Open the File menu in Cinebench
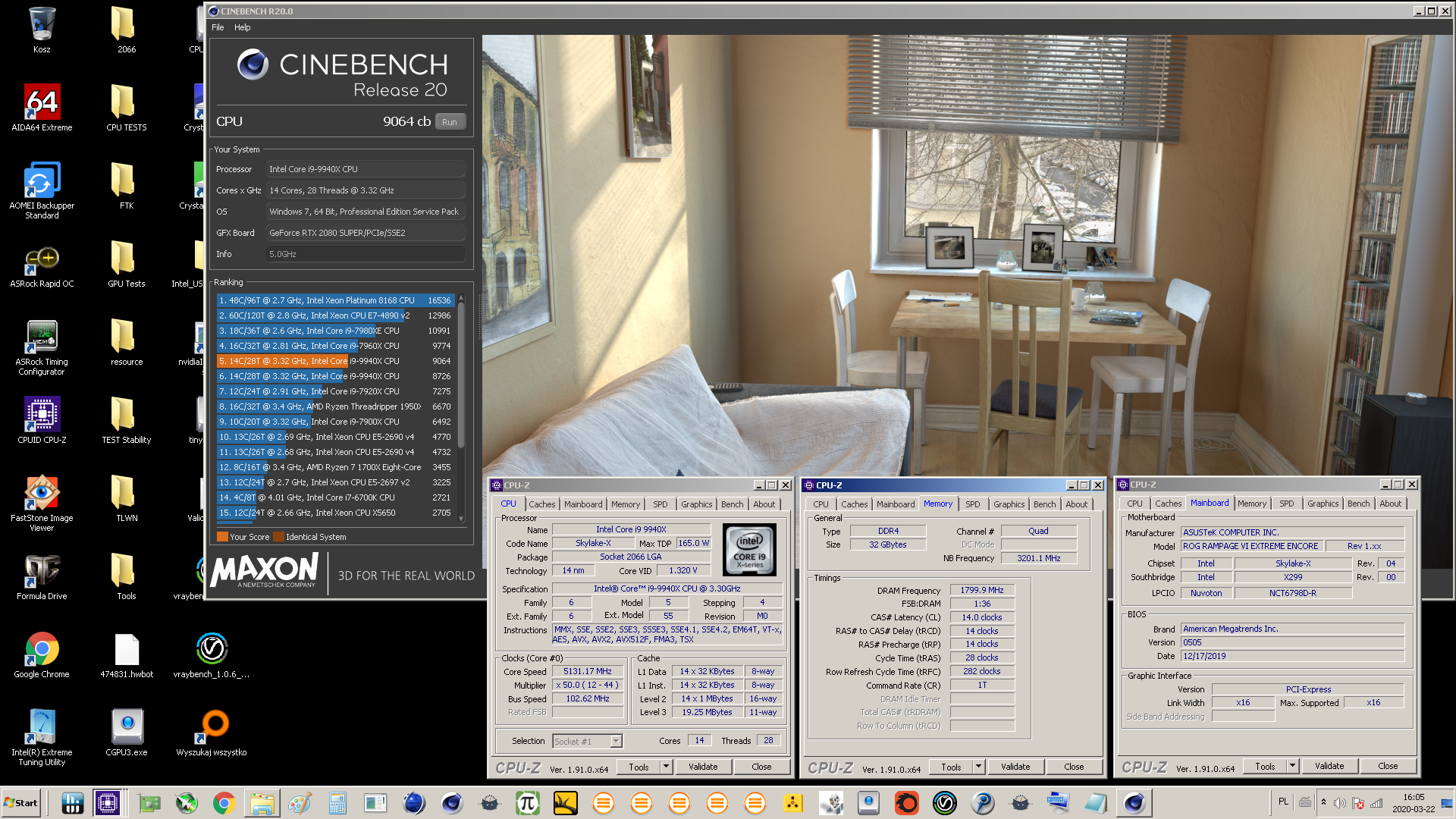The height and width of the screenshot is (819, 1456). pyautogui.click(x=218, y=27)
